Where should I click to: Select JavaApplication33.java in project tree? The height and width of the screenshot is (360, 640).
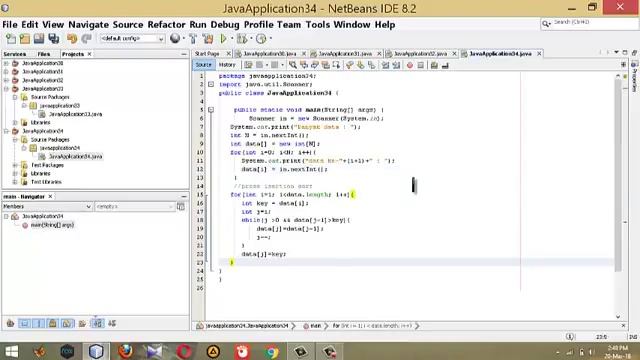click(76, 114)
